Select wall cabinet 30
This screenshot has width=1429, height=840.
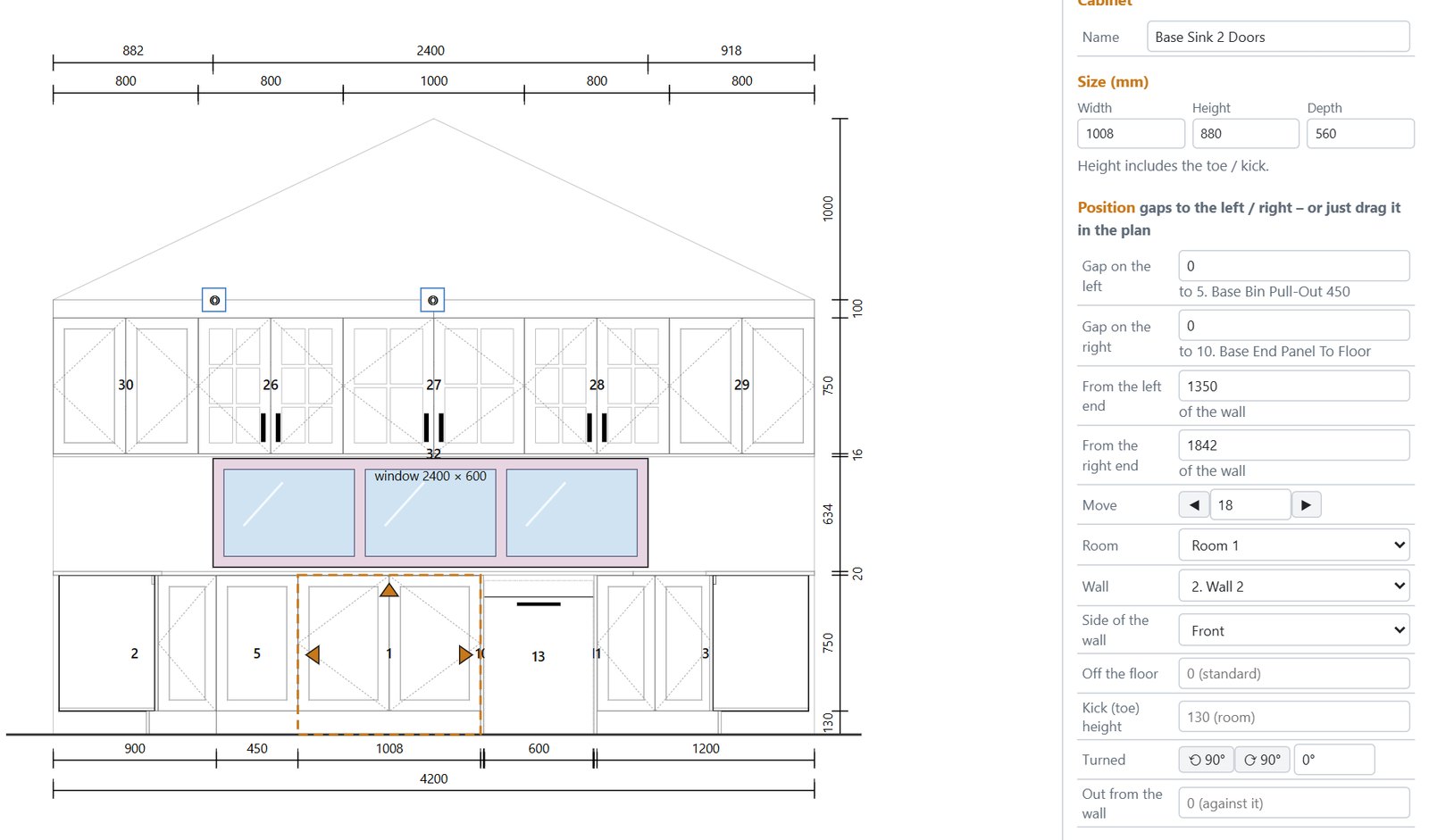(125, 386)
